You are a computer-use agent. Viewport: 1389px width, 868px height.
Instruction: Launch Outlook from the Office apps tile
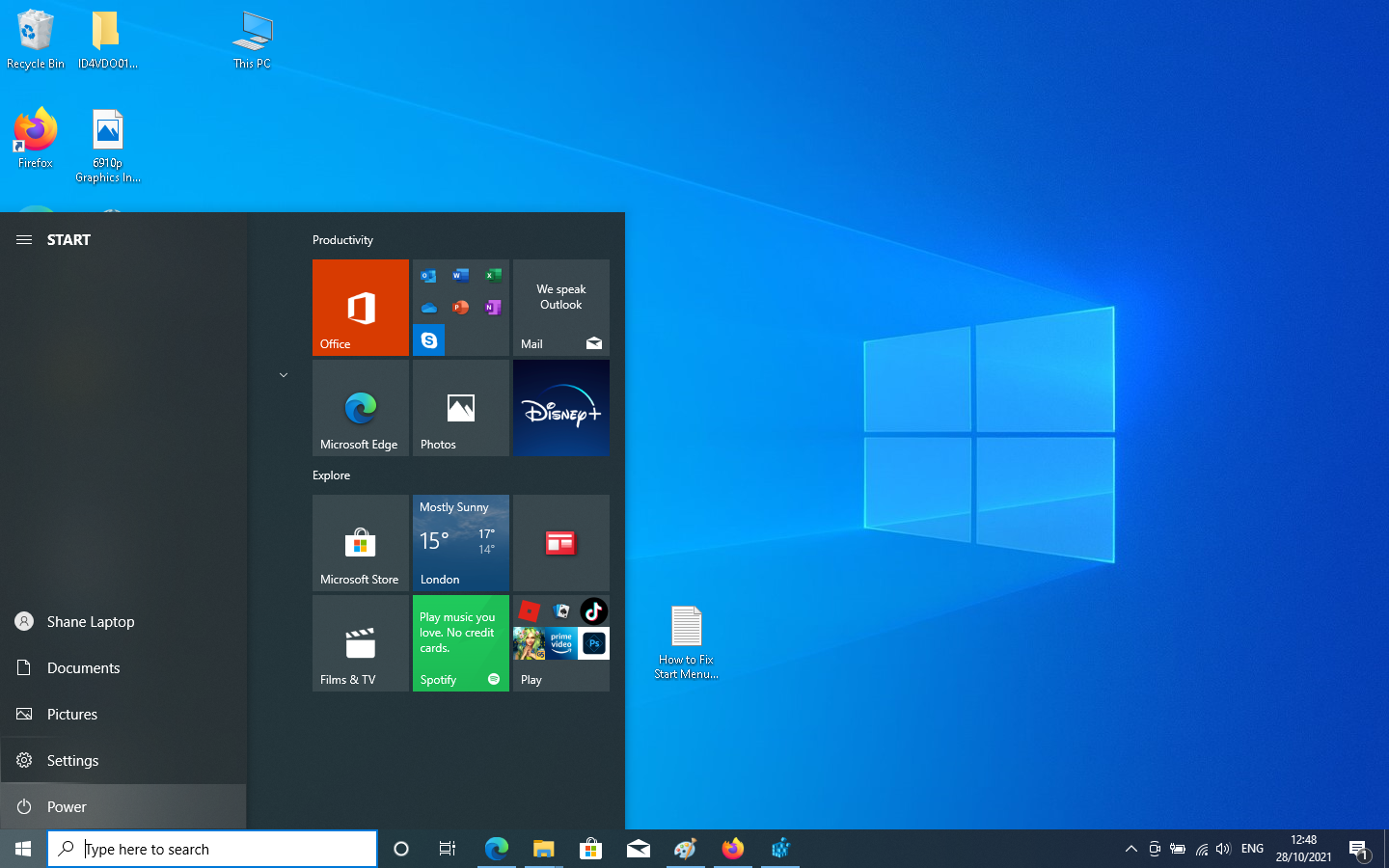point(428,276)
